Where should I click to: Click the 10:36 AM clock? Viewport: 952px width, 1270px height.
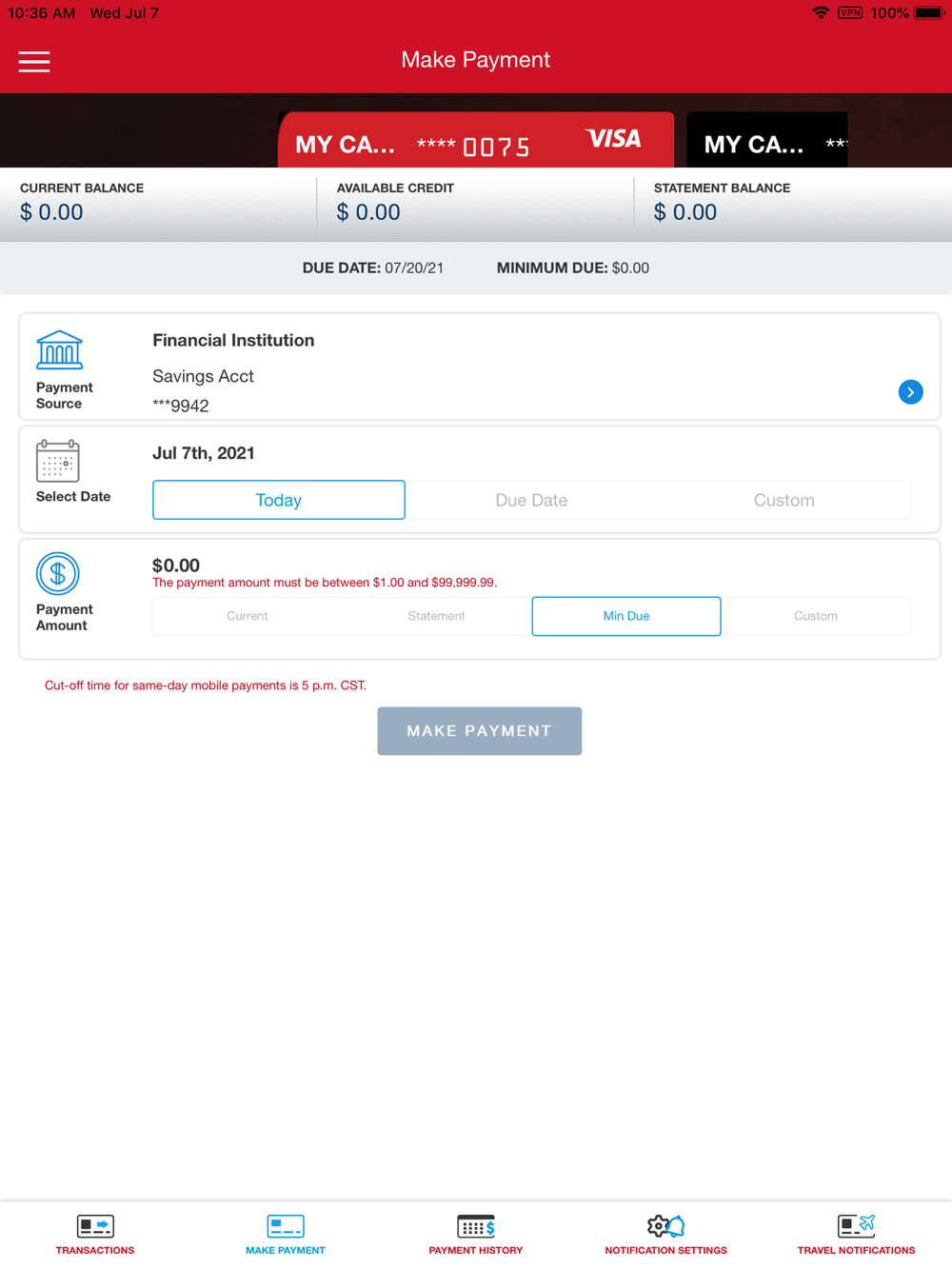click(42, 13)
